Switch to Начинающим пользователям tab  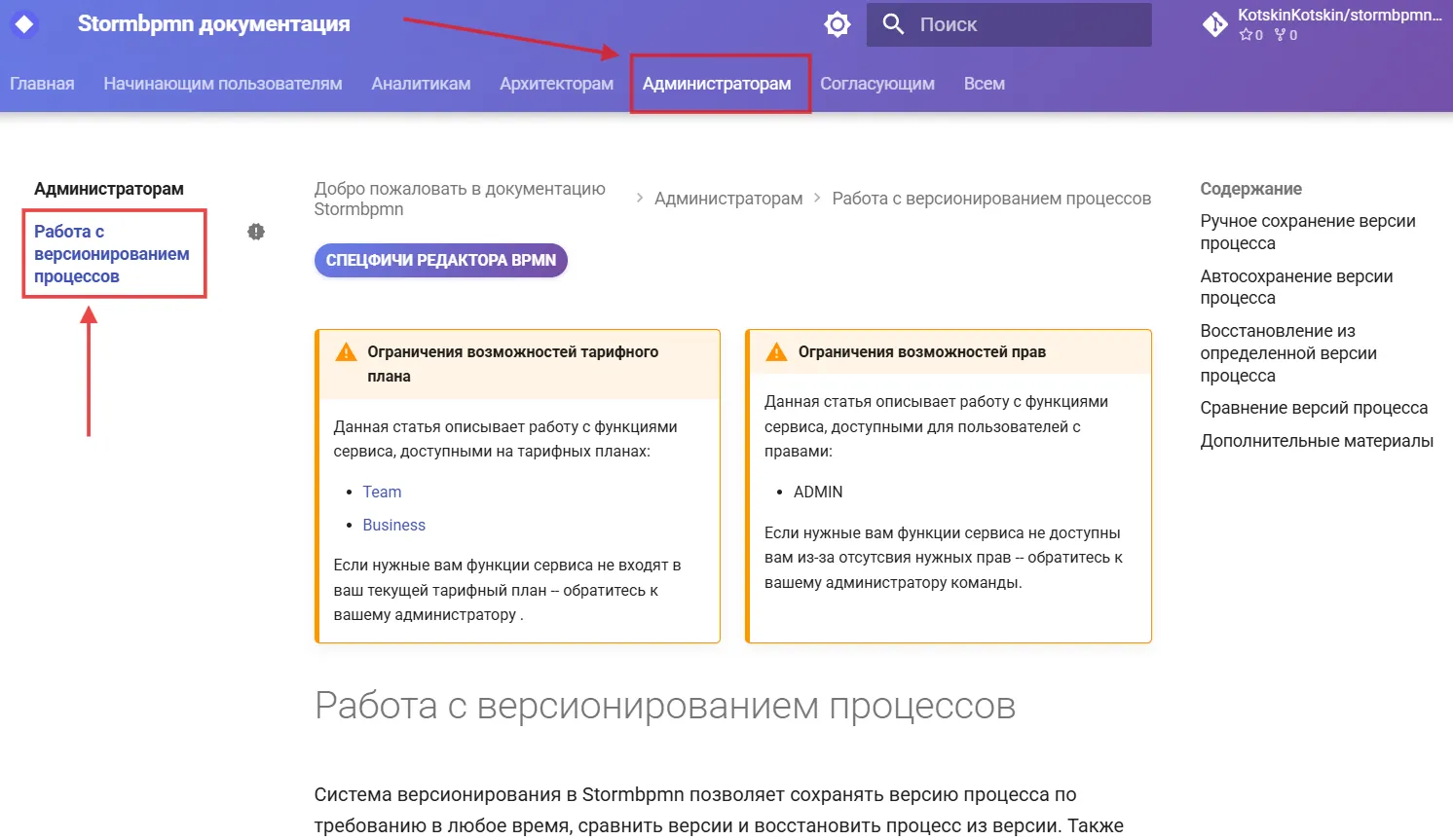(223, 84)
